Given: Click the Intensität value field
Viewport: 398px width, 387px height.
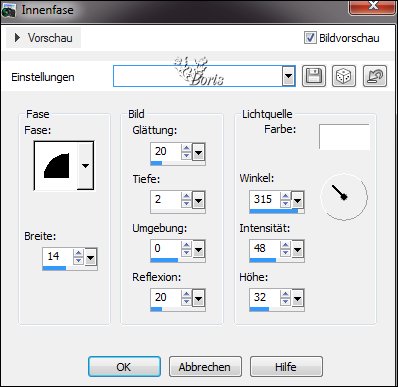Looking at the screenshot, I should pos(265,248).
